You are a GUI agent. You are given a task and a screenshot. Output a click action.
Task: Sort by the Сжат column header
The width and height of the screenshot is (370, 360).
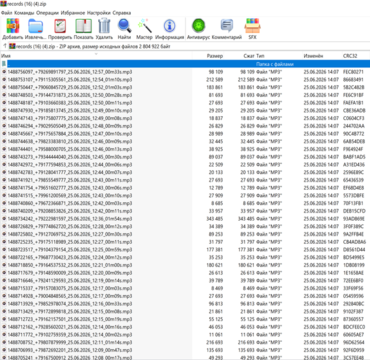(249, 56)
